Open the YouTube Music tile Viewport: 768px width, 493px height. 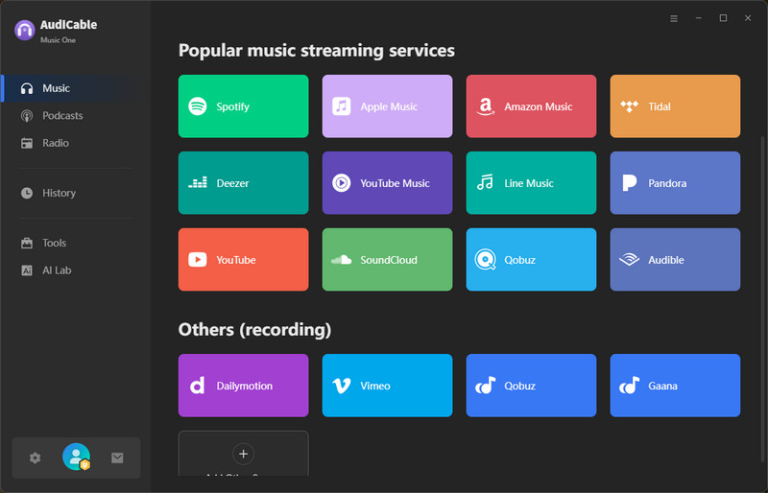[x=387, y=183]
